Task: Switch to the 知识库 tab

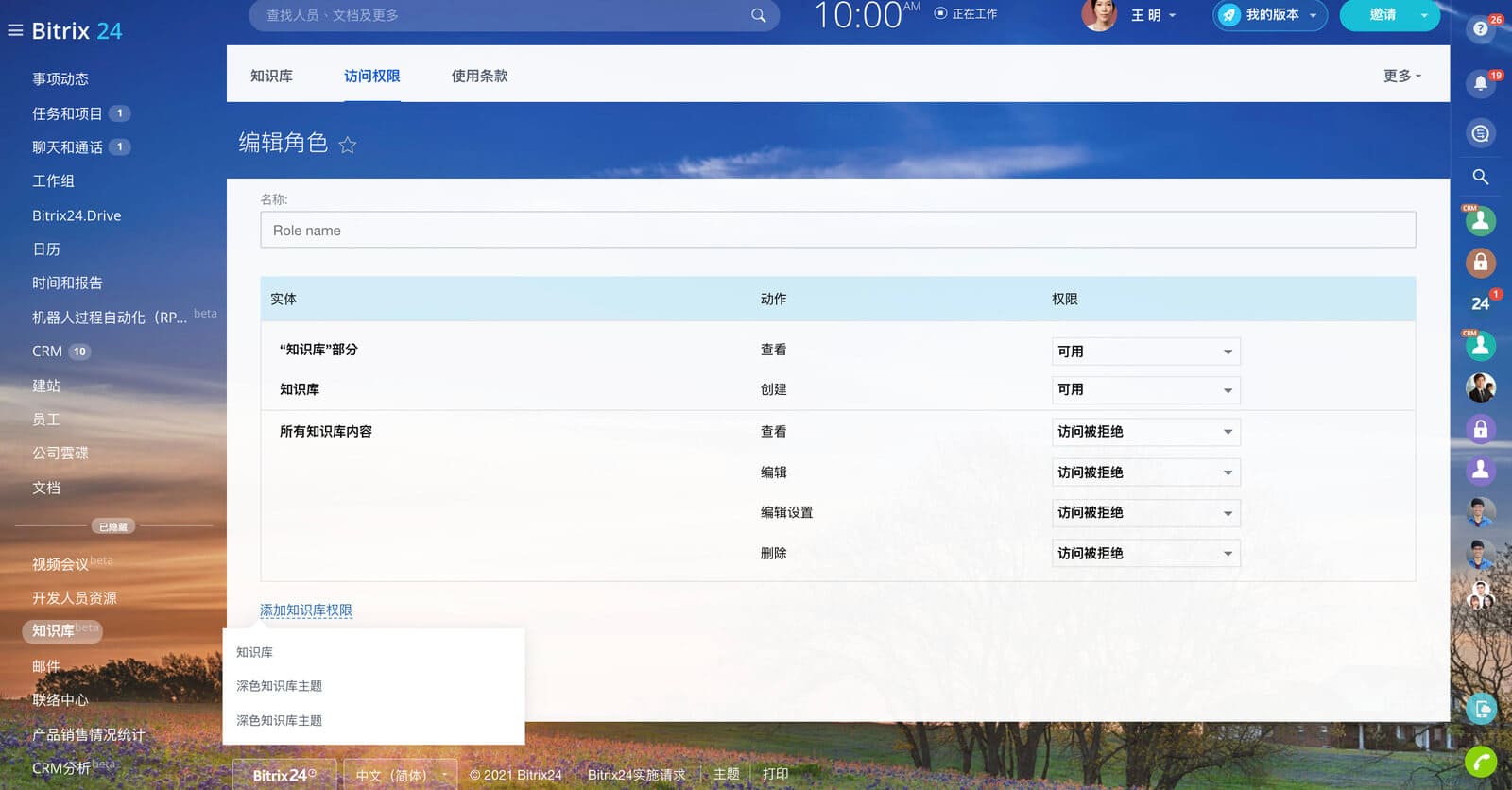Action: 271,76
